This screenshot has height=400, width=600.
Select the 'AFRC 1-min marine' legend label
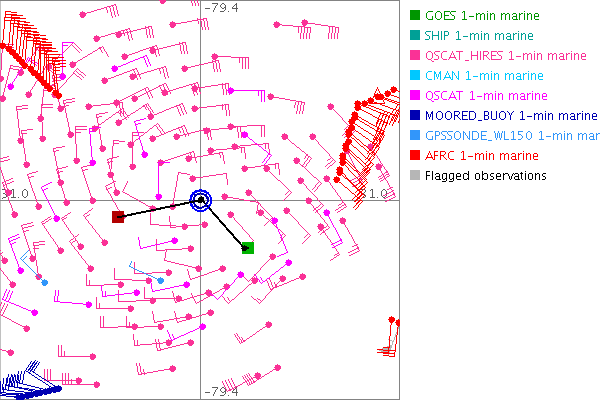pyautogui.click(x=481, y=155)
